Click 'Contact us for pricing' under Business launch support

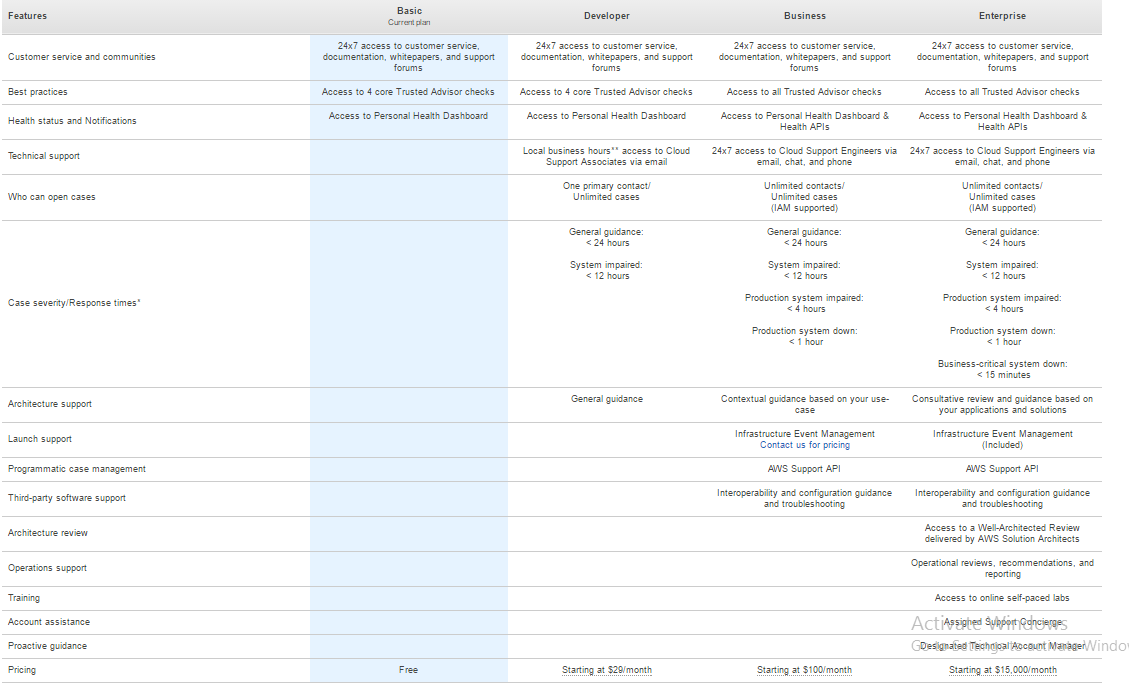tap(804, 445)
